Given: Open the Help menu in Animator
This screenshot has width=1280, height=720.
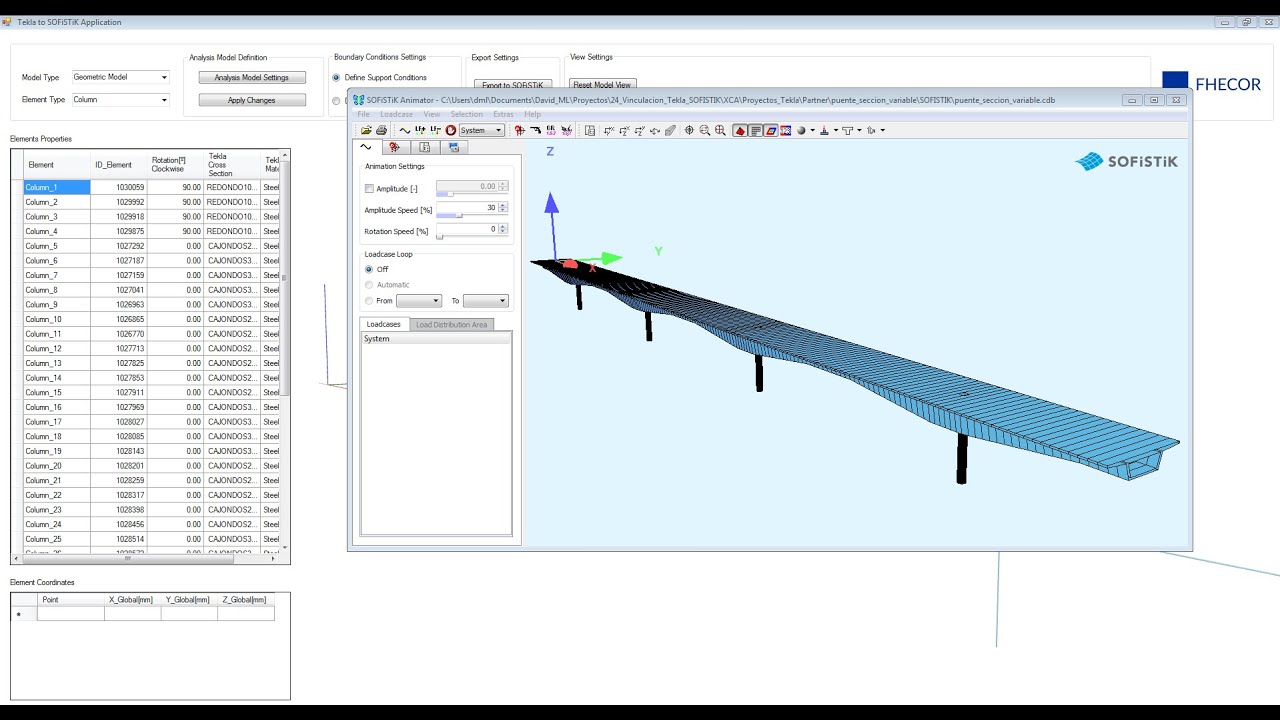Looking at the screenshot, I should 532,114.
